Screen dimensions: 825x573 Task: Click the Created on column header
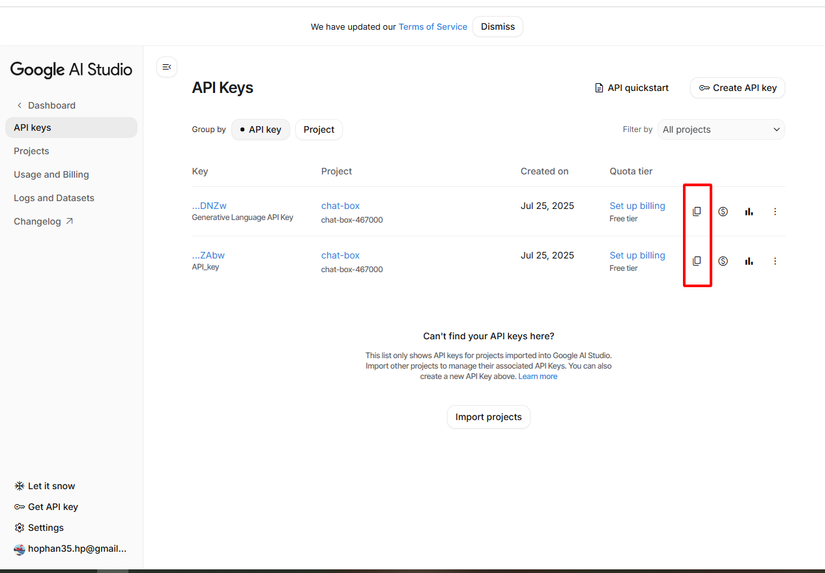(545, 172)
